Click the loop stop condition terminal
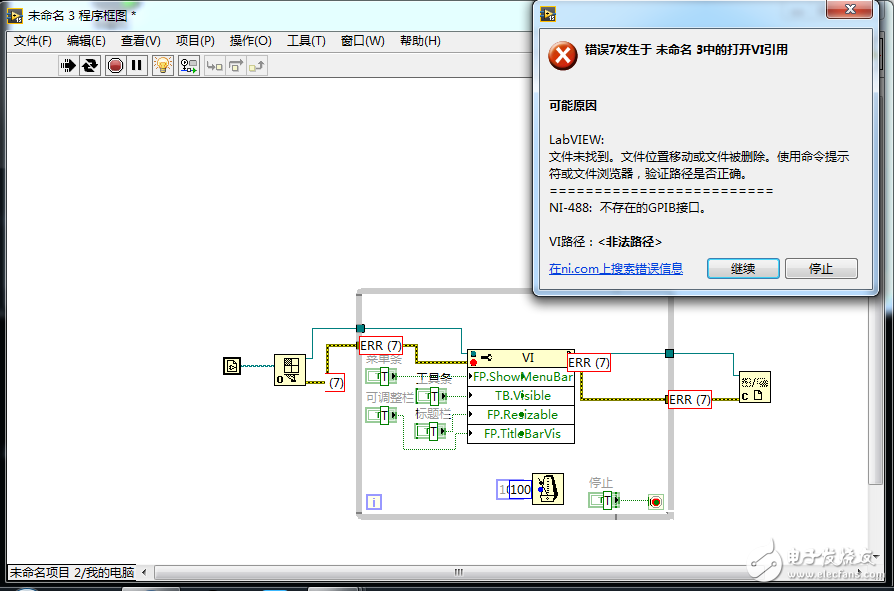Screen dimensions: 894x591 [656, 502]
